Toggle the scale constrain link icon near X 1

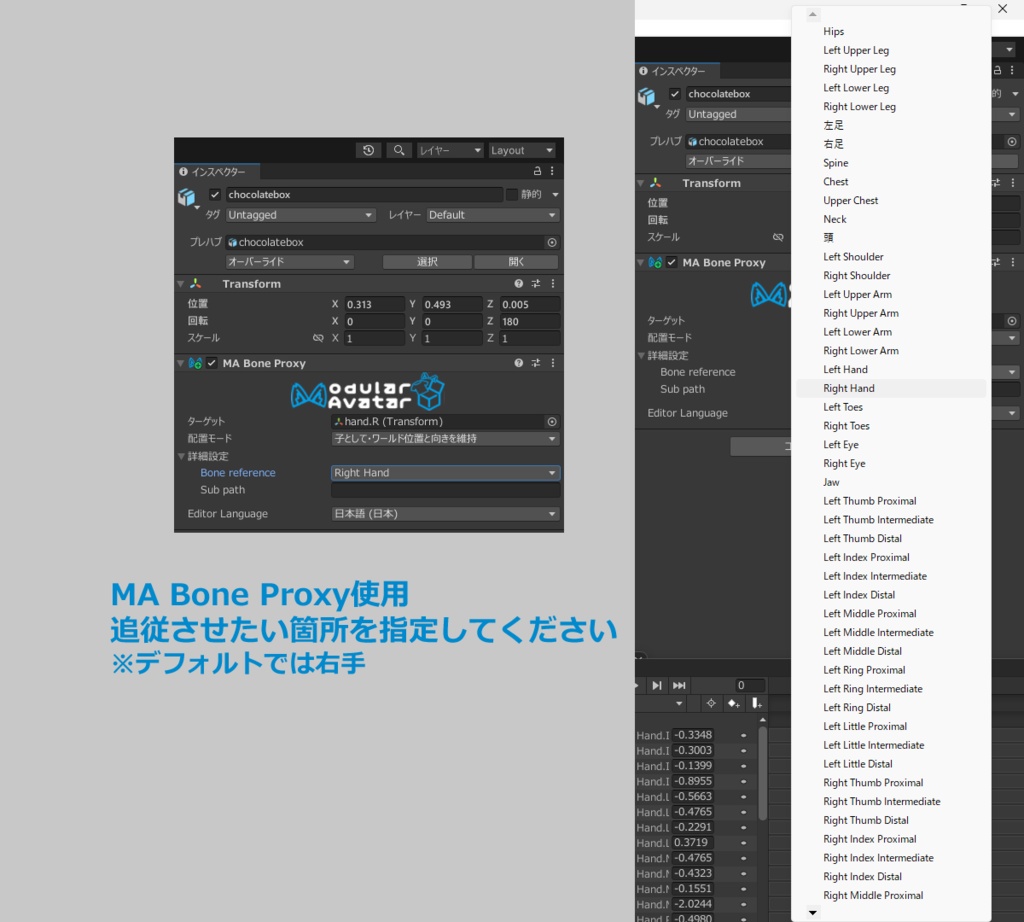(318, 338)
